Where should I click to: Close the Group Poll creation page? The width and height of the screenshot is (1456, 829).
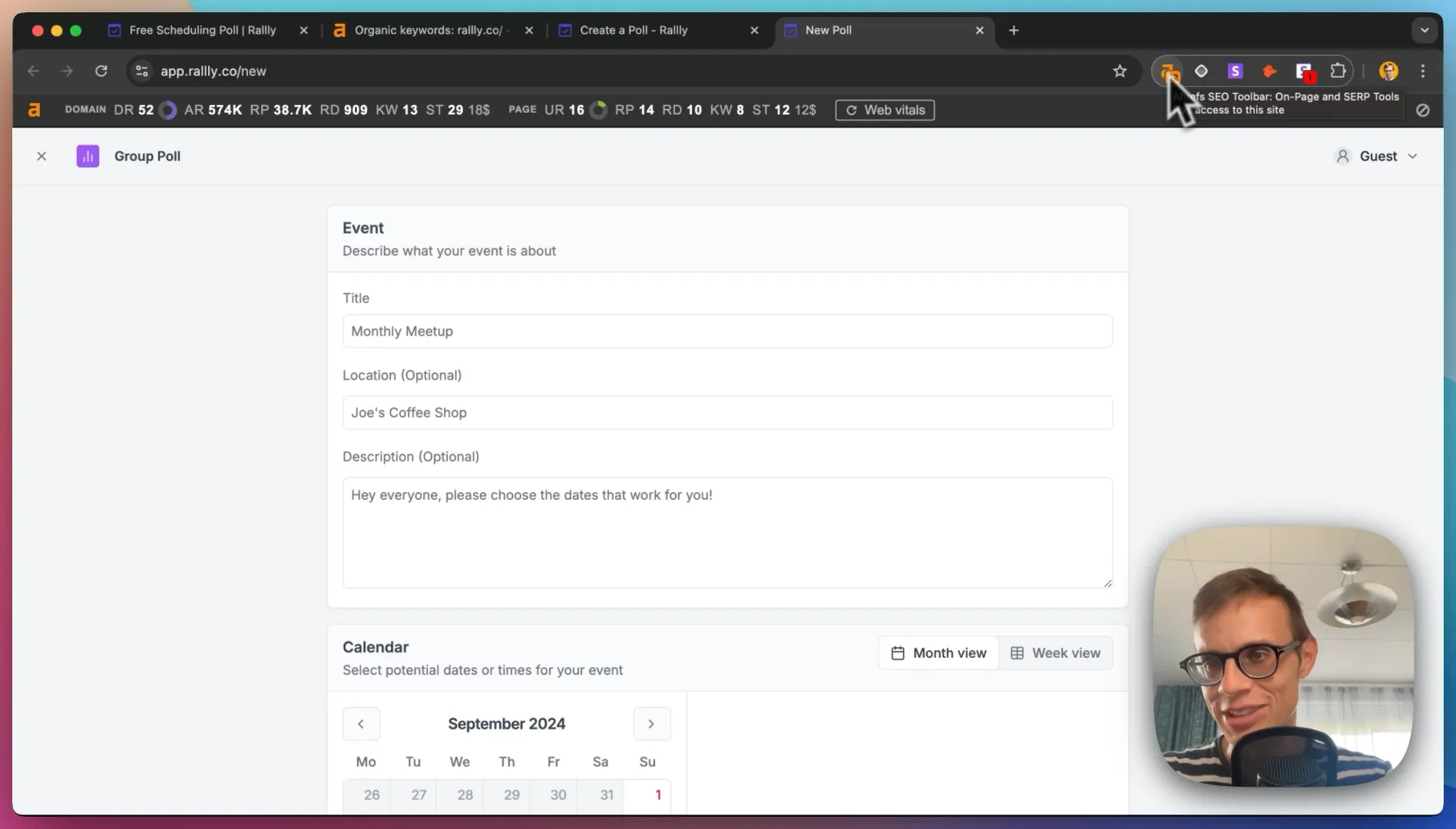[41, 156]
